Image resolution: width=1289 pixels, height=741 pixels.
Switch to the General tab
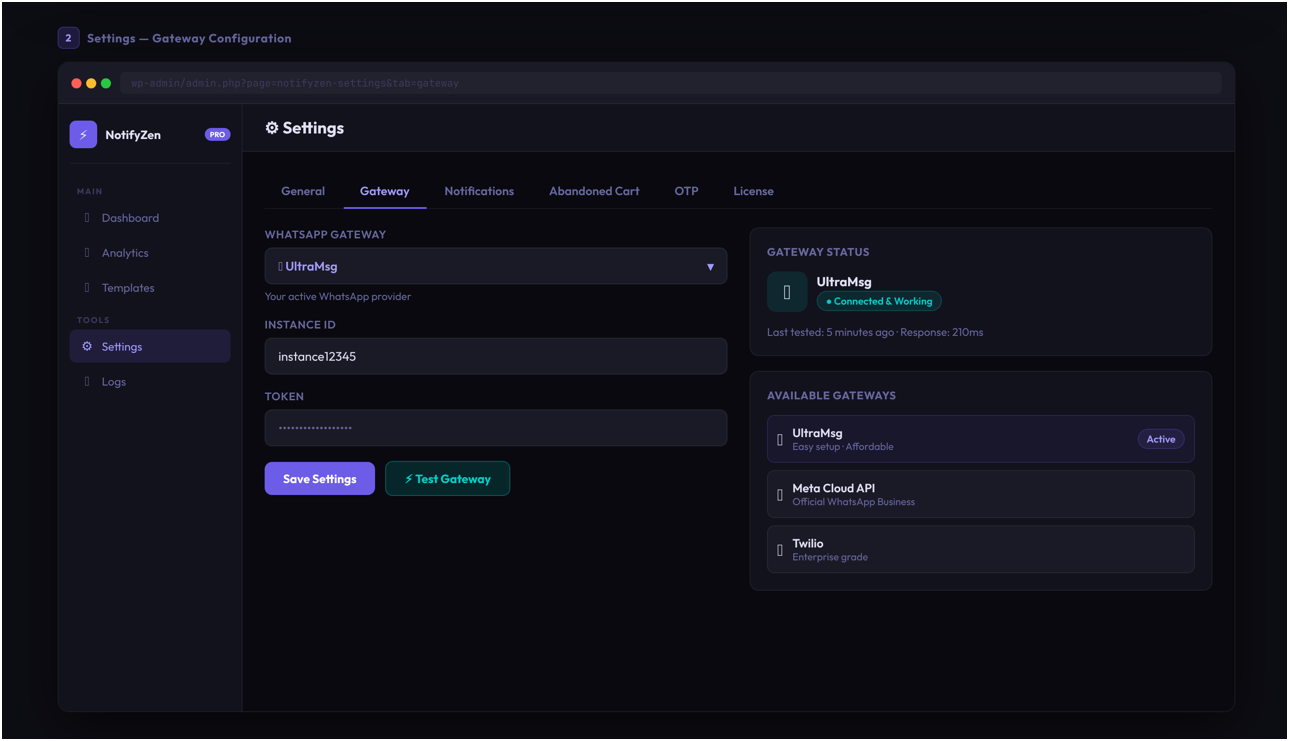303,191
